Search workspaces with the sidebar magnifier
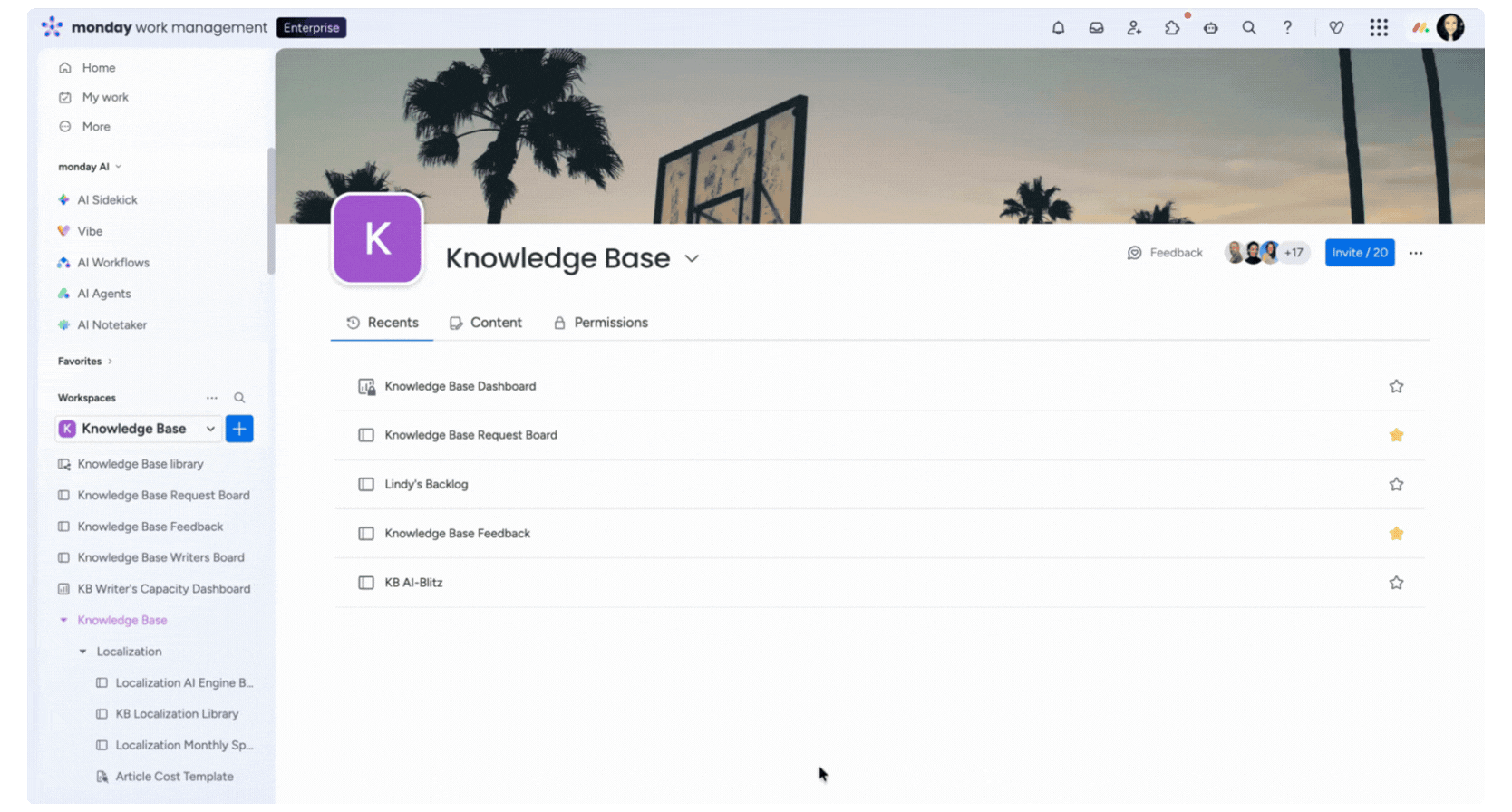Screen dimensions: 1512x812 239,398
